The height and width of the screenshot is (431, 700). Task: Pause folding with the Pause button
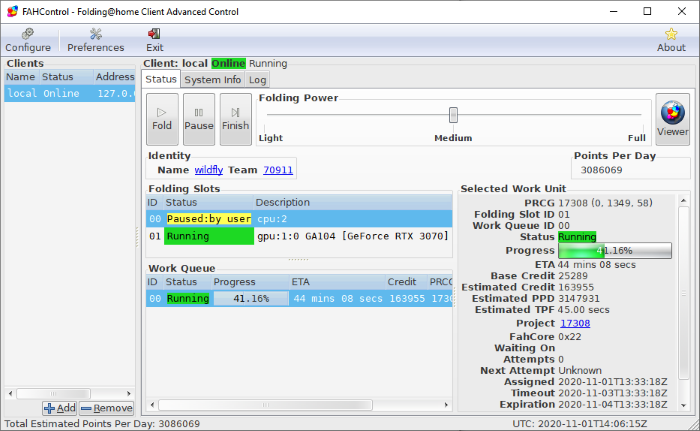pos(199,119)
